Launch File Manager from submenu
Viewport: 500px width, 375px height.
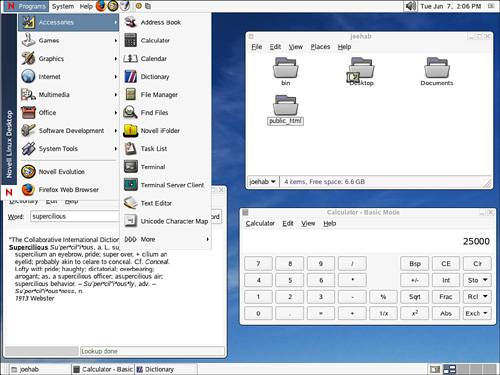tap(166, 95)
